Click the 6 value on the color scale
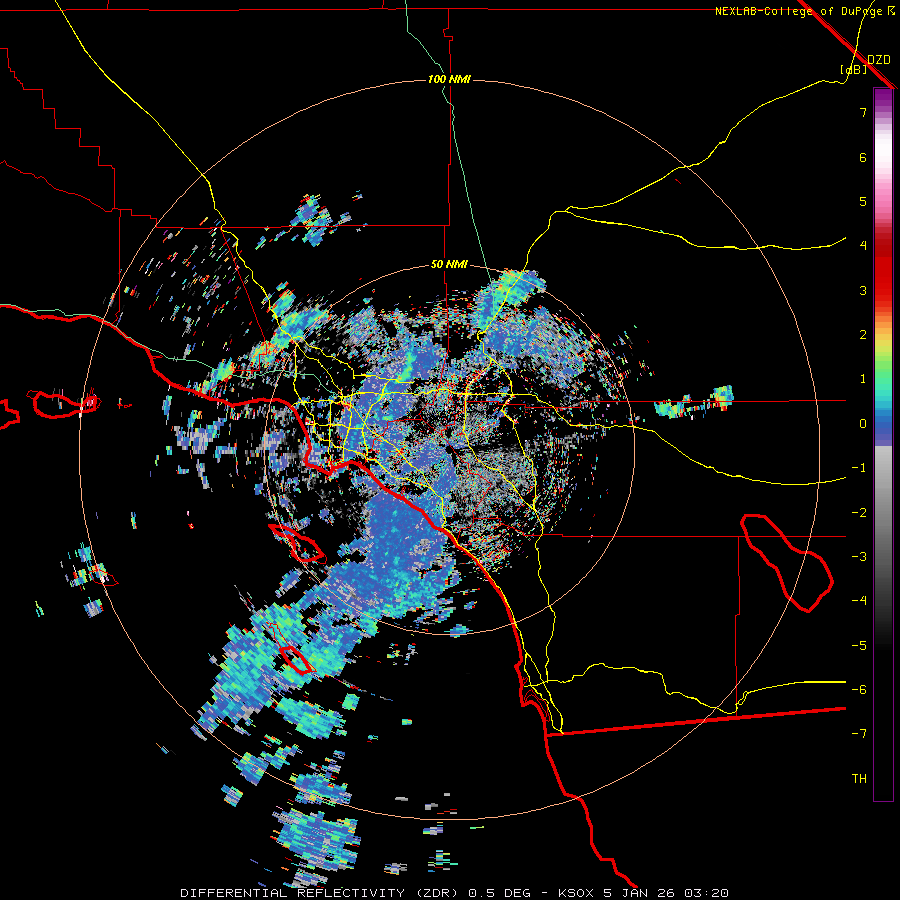 click(x=863, y=157)
